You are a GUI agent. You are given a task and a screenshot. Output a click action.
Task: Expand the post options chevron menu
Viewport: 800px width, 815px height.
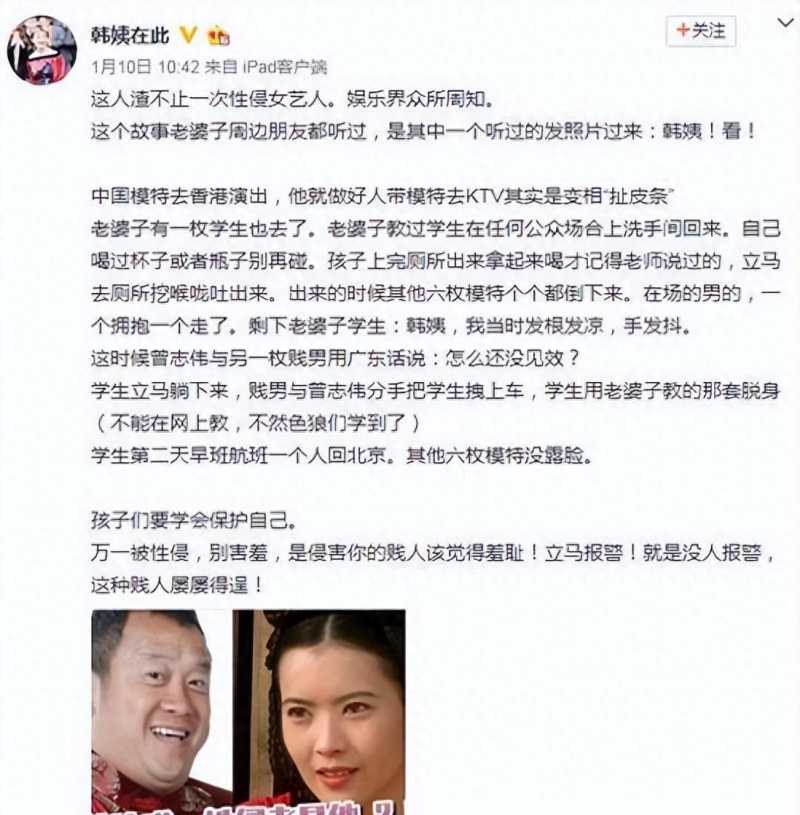(785, 23)
